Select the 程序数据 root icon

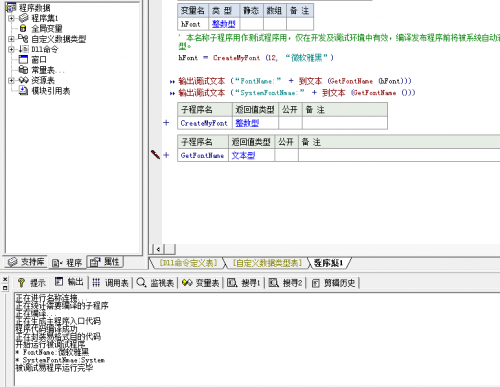[11, 8]
